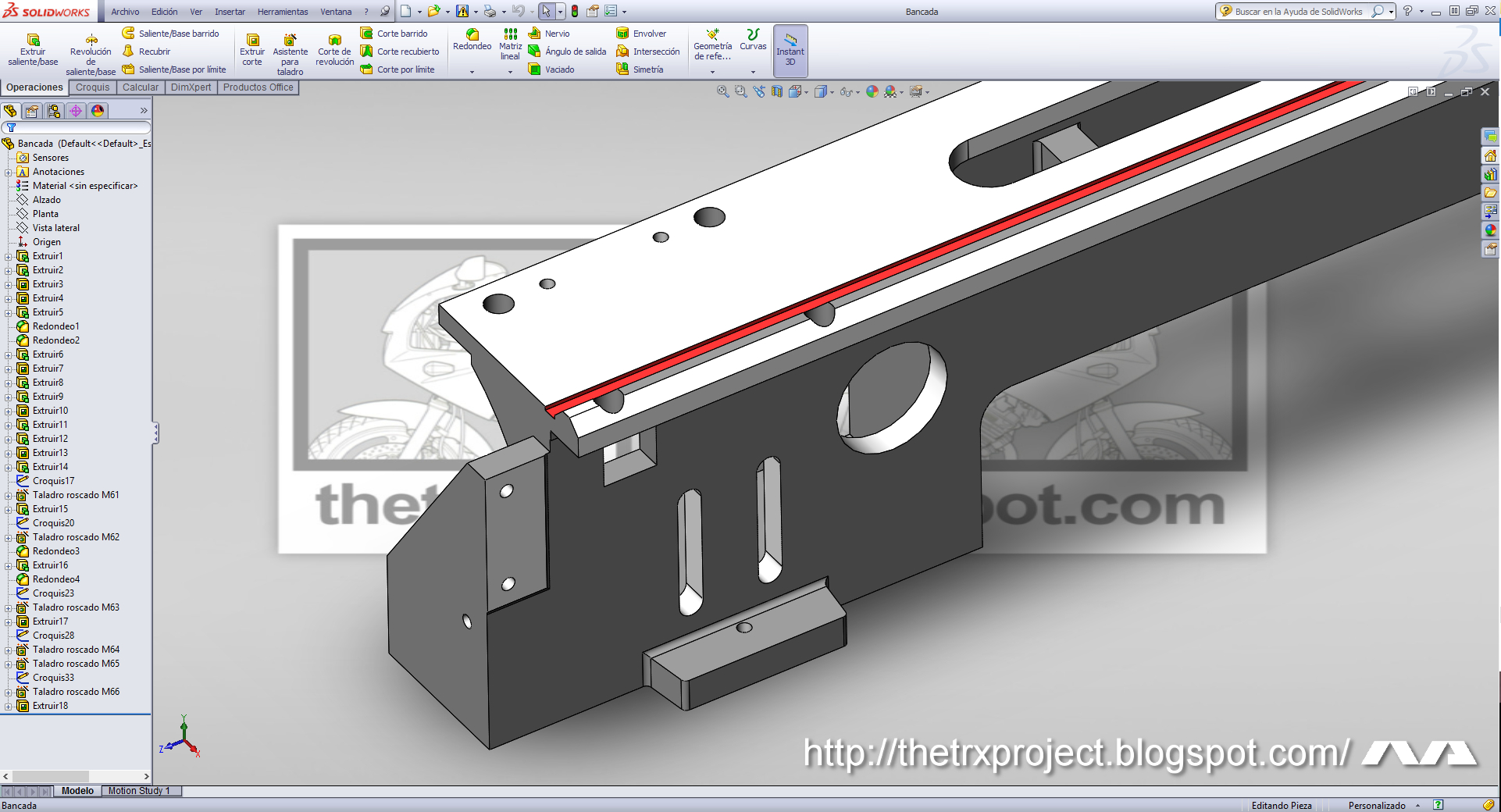Open the Design Library task pane

(x=1490, y=174)
